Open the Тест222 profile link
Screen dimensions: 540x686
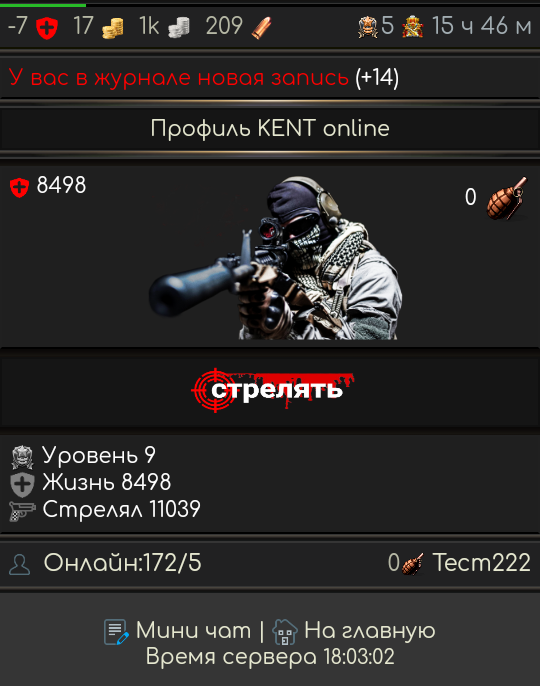point(481,563)
